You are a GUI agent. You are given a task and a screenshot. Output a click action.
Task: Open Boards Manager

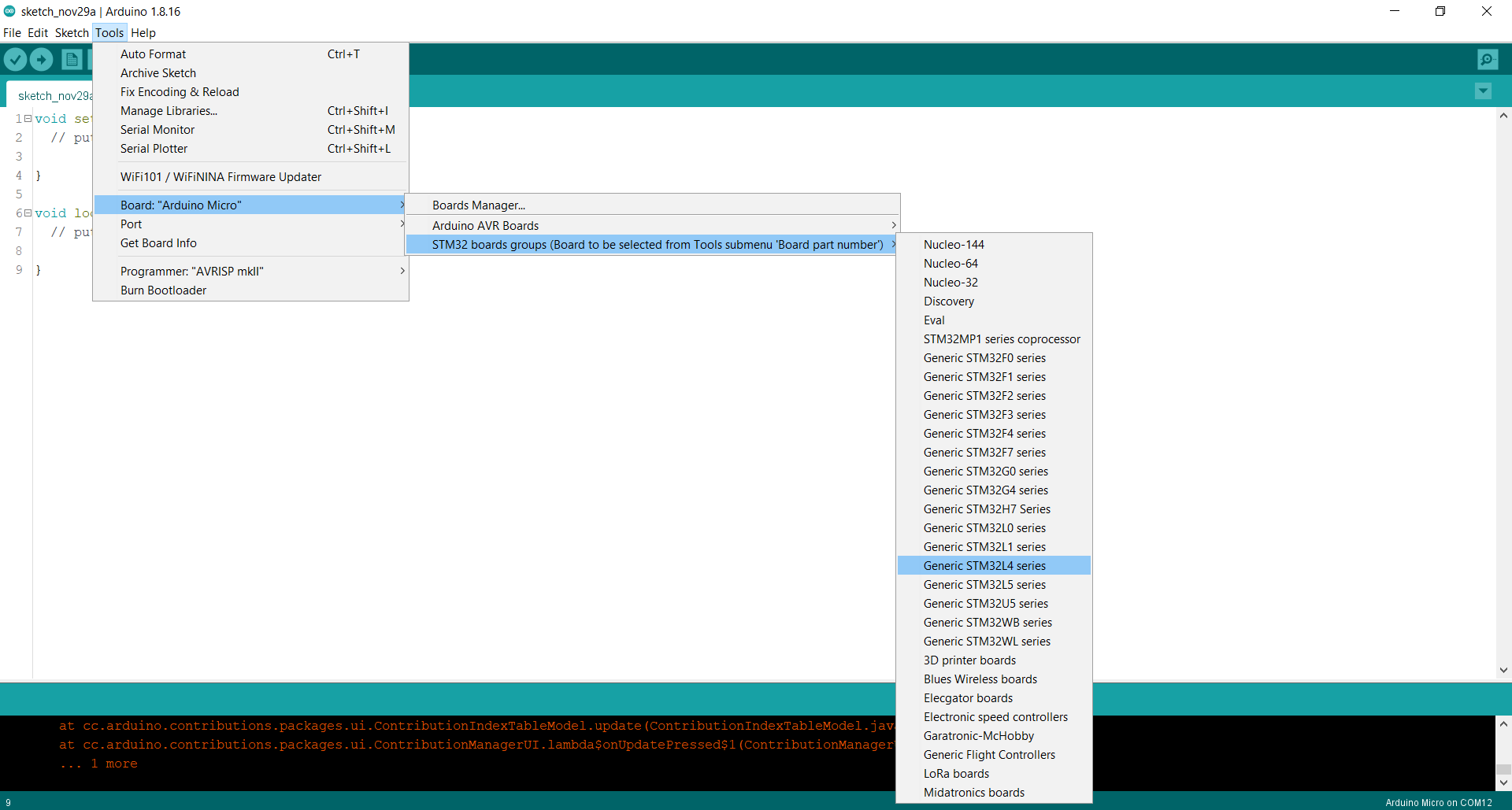point(652,205)
